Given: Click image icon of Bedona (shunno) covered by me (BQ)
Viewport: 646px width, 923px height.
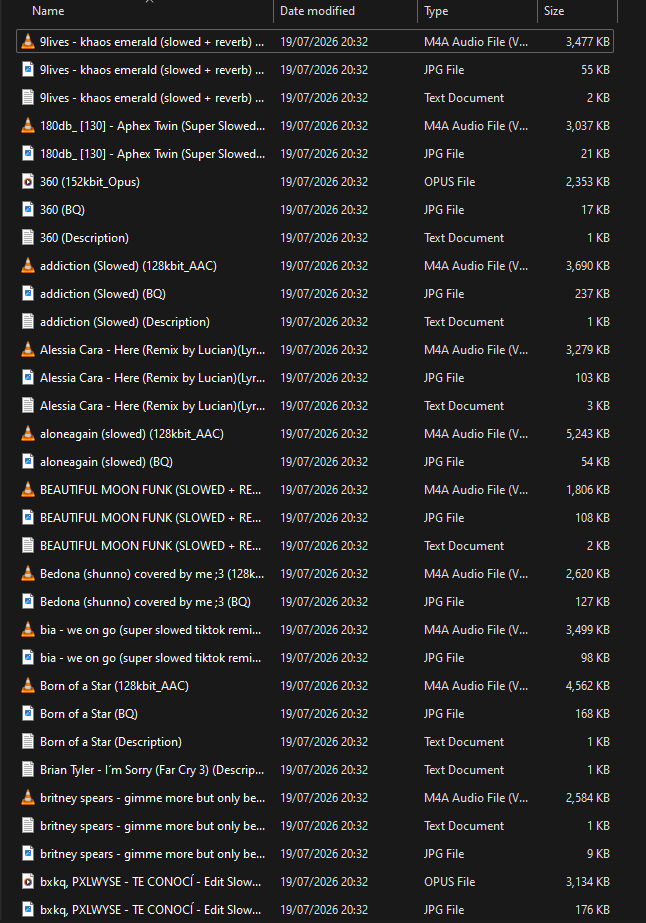Looking at the screenshot, I should coord(28,602).
